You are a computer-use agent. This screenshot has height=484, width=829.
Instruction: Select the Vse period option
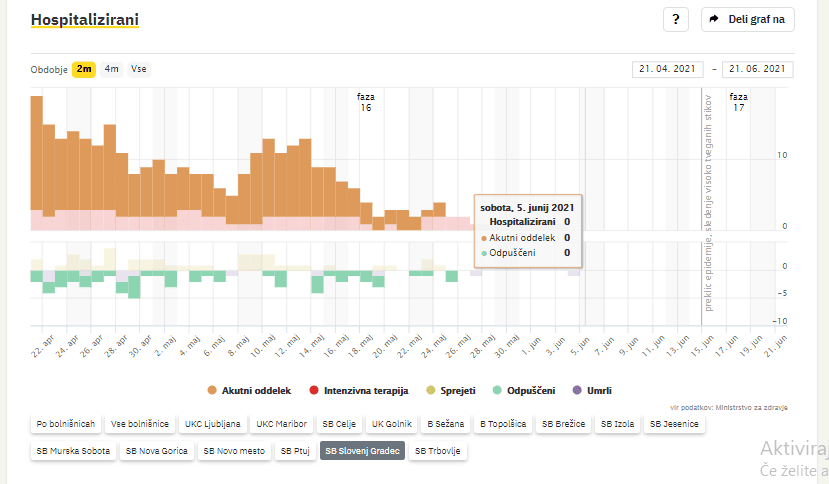click(x=139, y=69)
